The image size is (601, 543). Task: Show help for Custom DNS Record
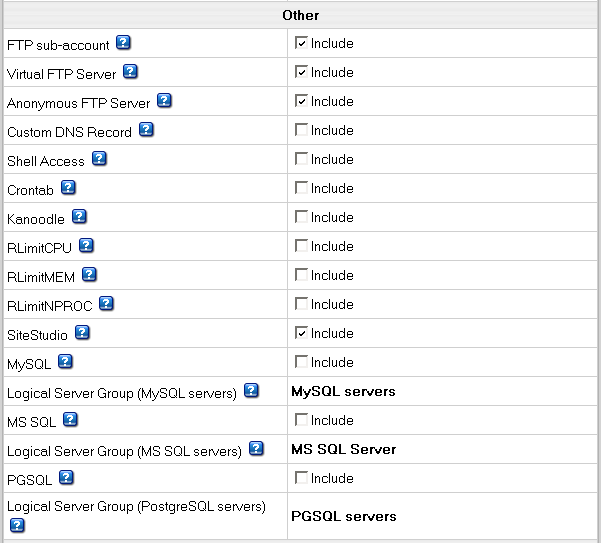(x=146, y=130)
